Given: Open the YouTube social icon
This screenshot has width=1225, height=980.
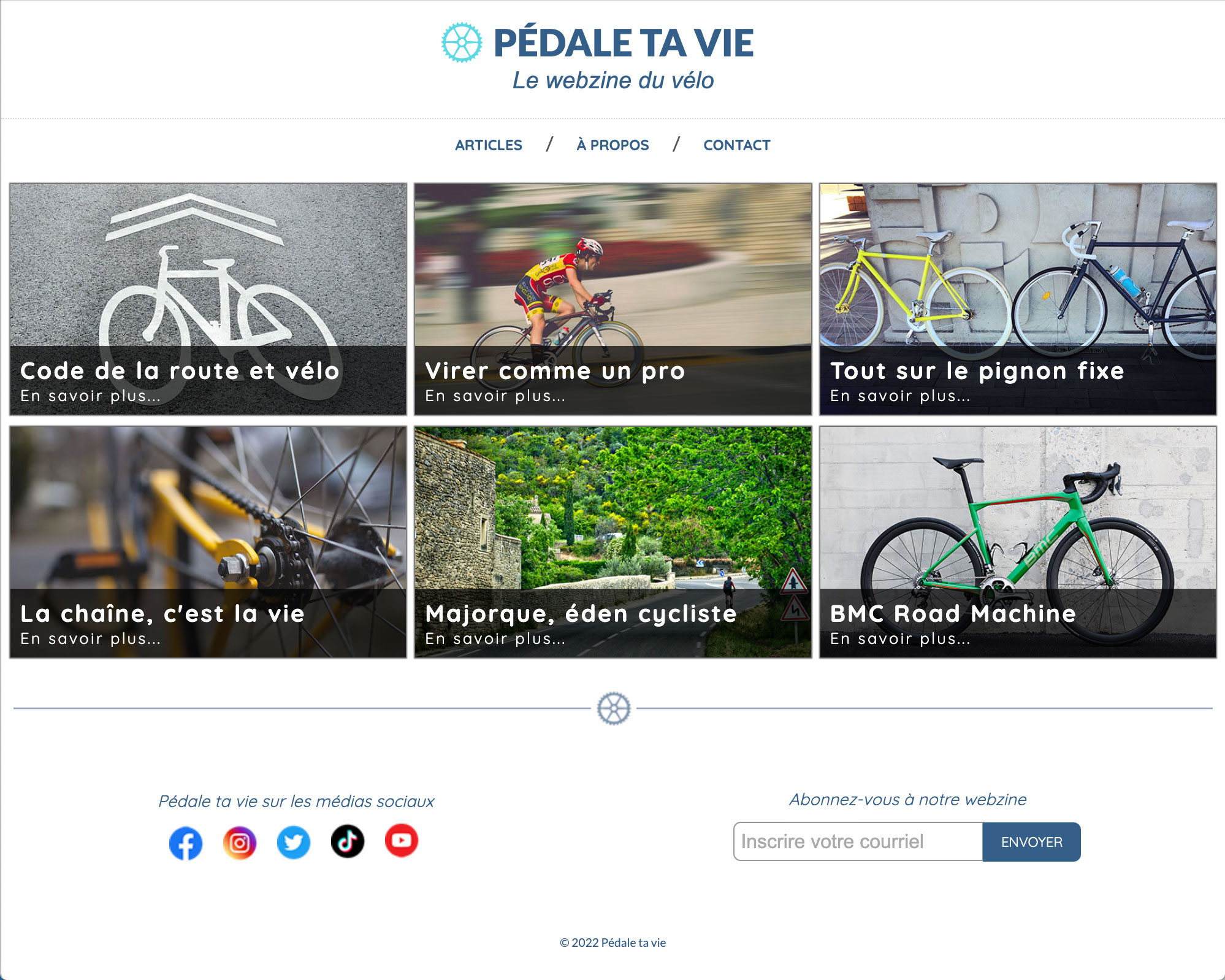Looking at the screenshot, I should pyautogui.click(x=401, y=840).
